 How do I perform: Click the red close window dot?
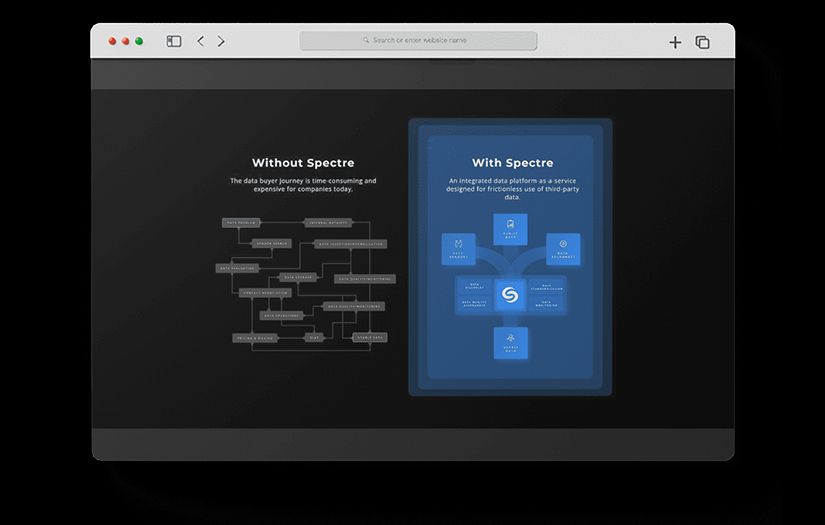click(112, 41)
